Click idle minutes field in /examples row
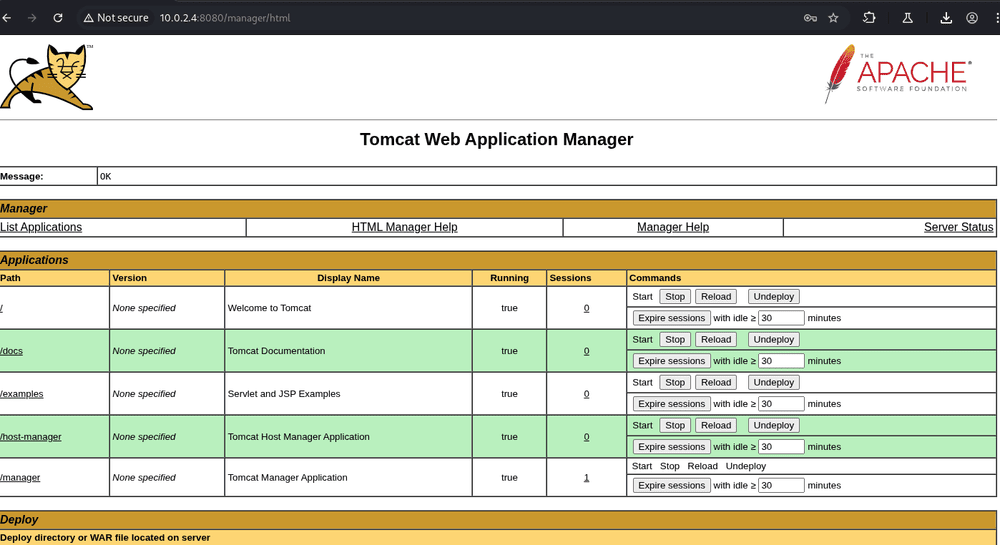Image resolution: width=1000 pixels, height=545 pixels. point(781,403)
